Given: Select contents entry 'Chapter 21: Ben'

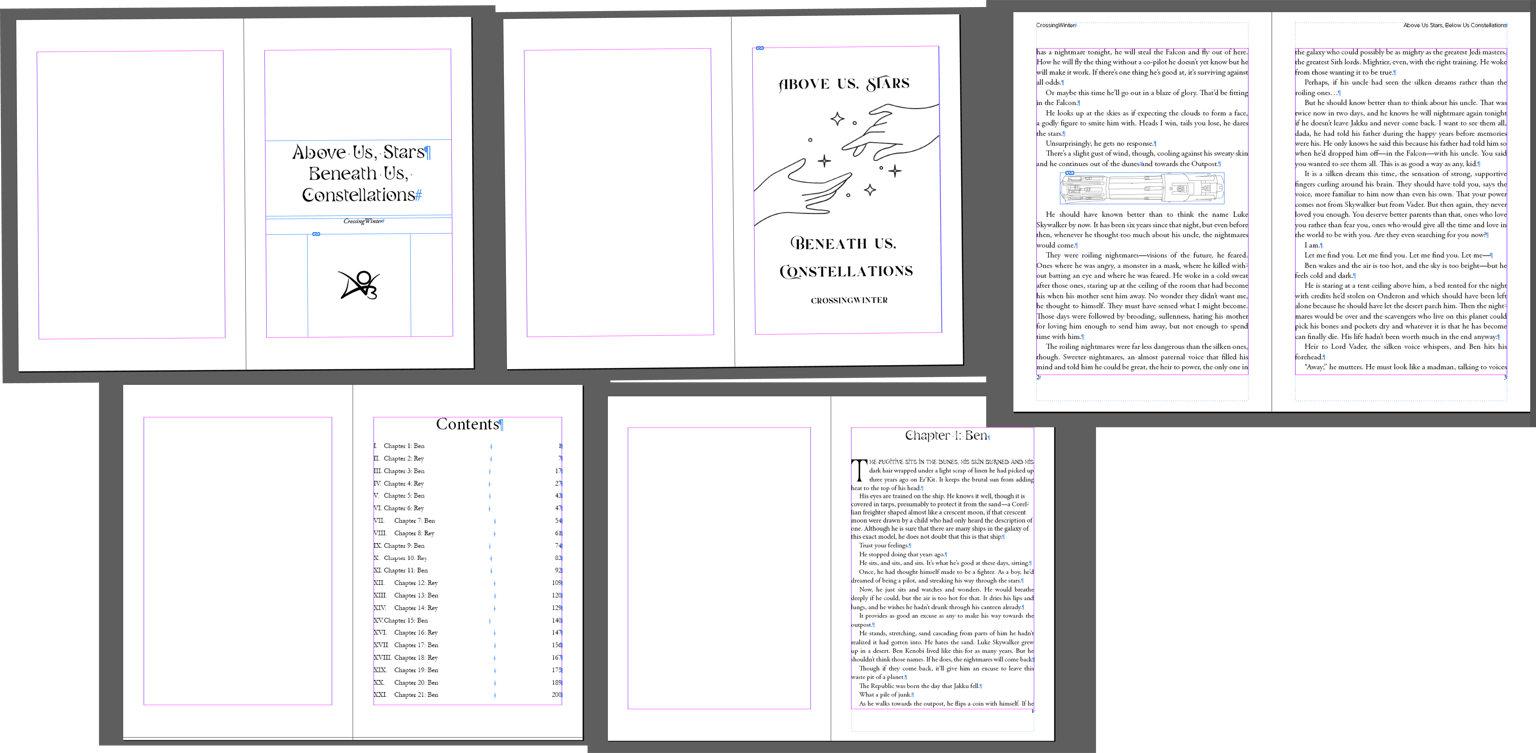Looking at the screenshot, I should (416, 695).
